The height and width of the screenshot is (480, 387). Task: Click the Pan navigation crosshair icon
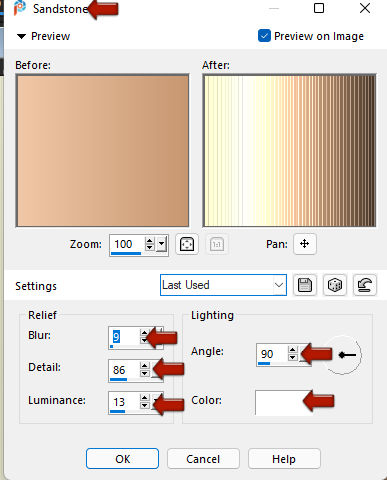coord(305,244)
